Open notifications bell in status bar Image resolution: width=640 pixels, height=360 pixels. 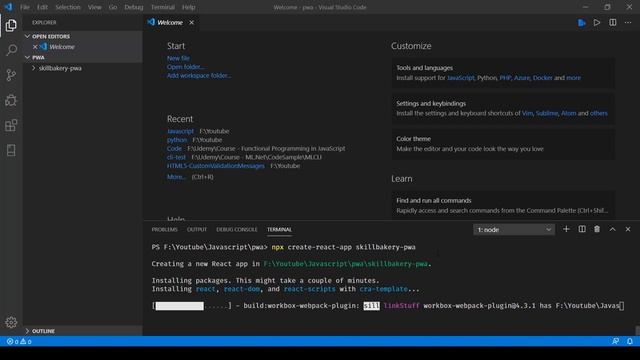click(x=630, y=341)
